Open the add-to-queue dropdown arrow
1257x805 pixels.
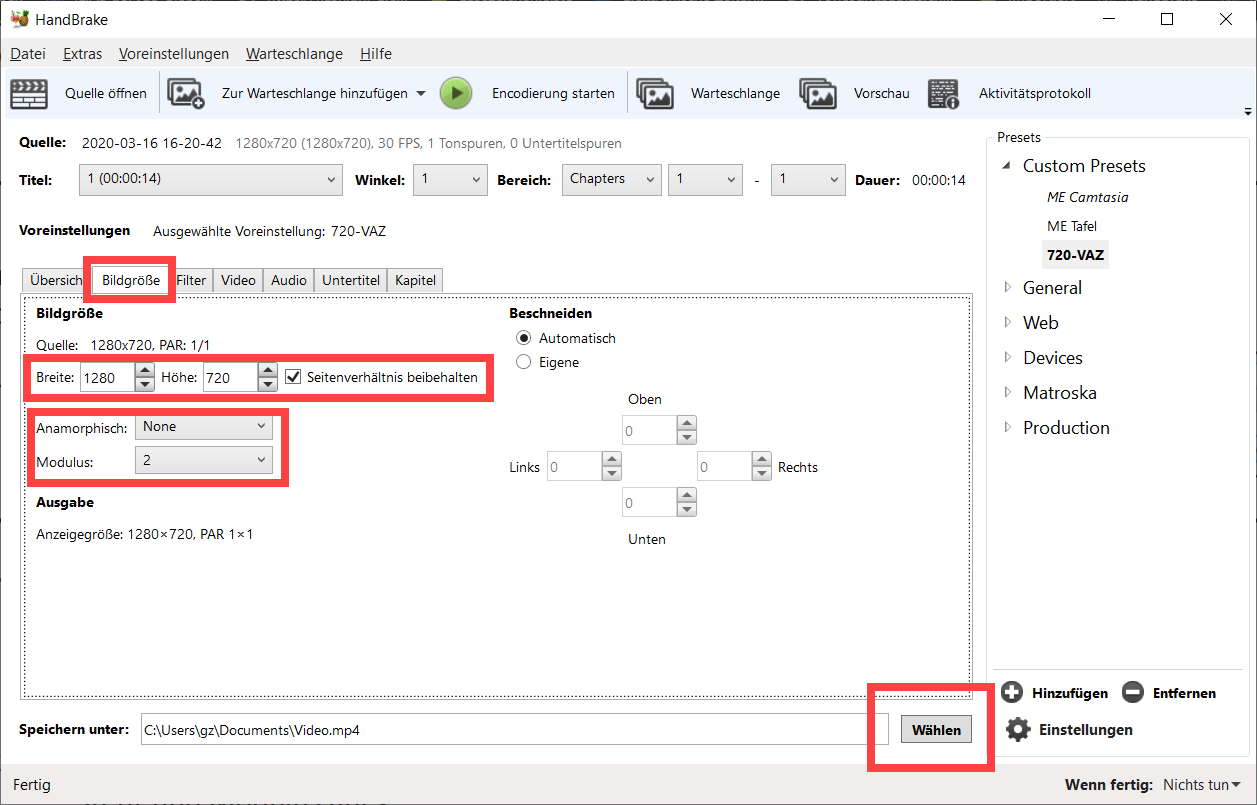(x=420, y=93)
